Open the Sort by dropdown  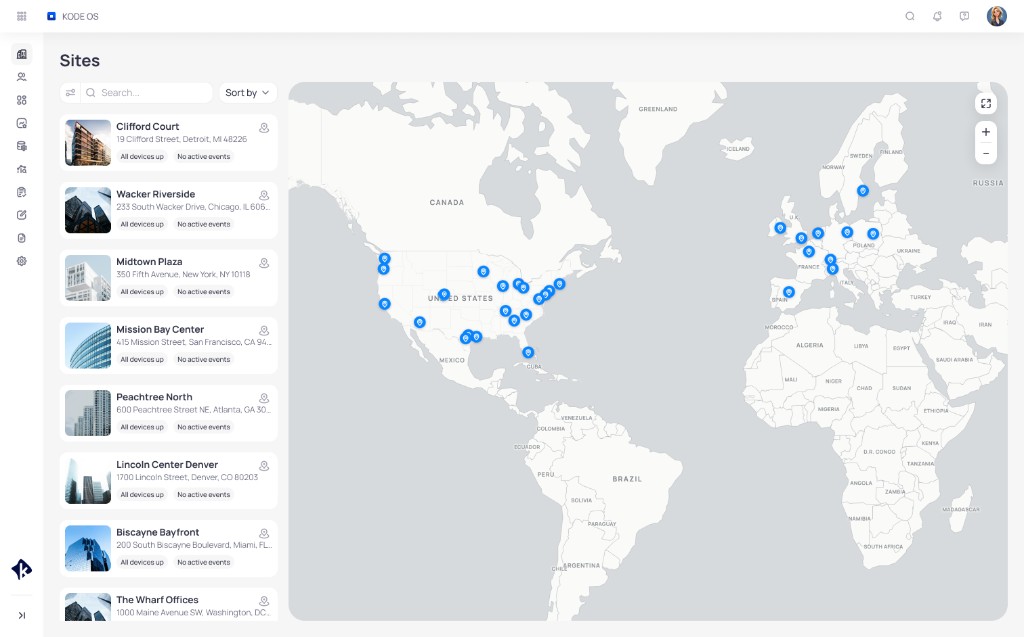248,93
